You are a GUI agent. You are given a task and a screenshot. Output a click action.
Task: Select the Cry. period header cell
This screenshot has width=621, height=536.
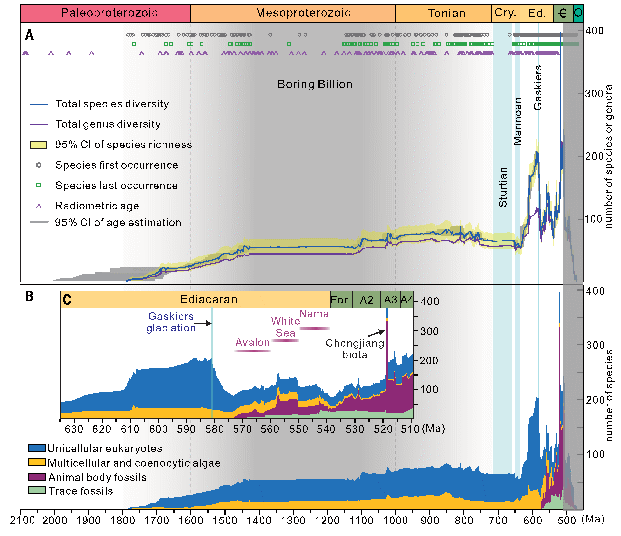[505, 13]
